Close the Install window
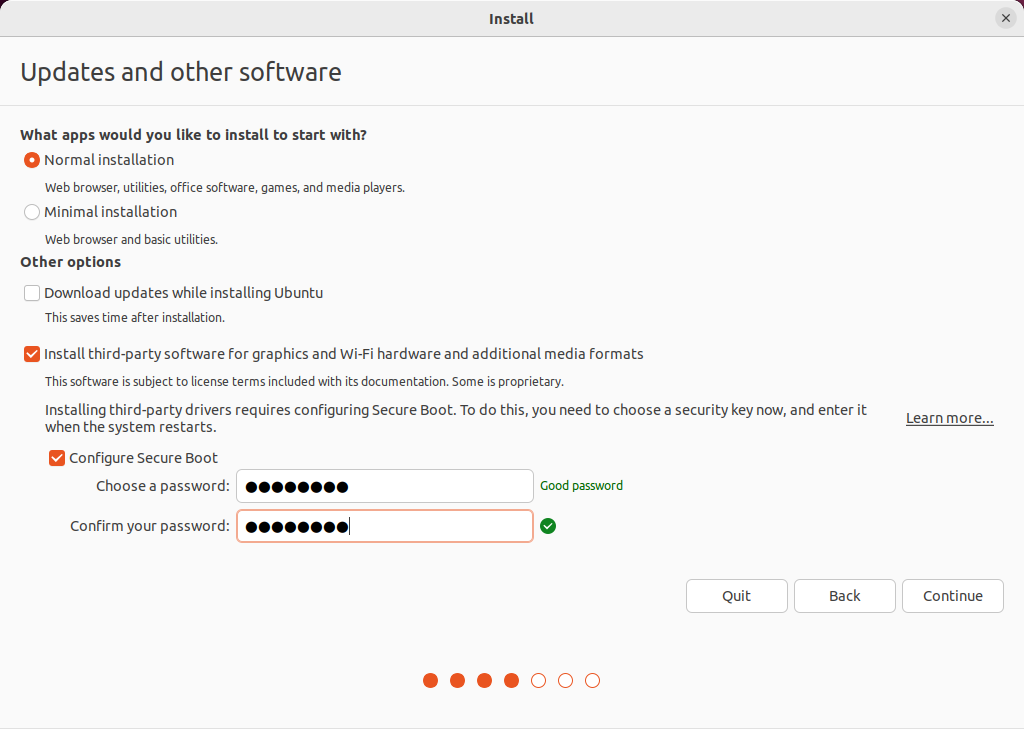This screenshot has height=729, width=1024. (x=1006, y=18)
